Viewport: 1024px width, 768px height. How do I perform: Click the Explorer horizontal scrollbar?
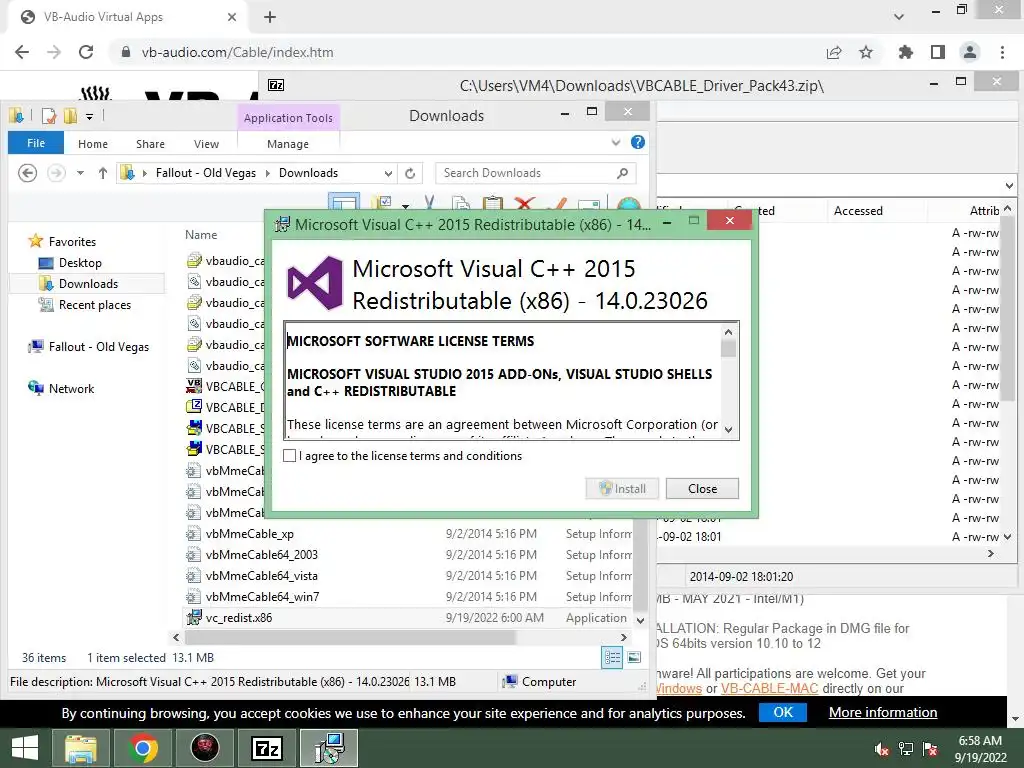[350, 637]
